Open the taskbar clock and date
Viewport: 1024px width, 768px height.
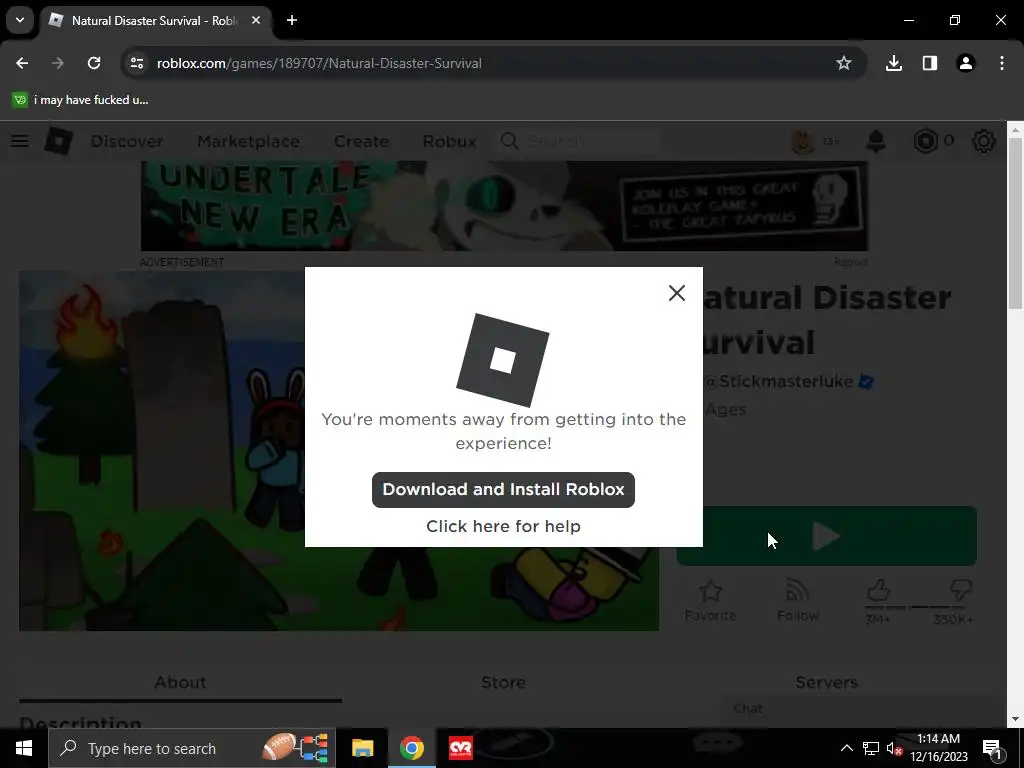938,748
